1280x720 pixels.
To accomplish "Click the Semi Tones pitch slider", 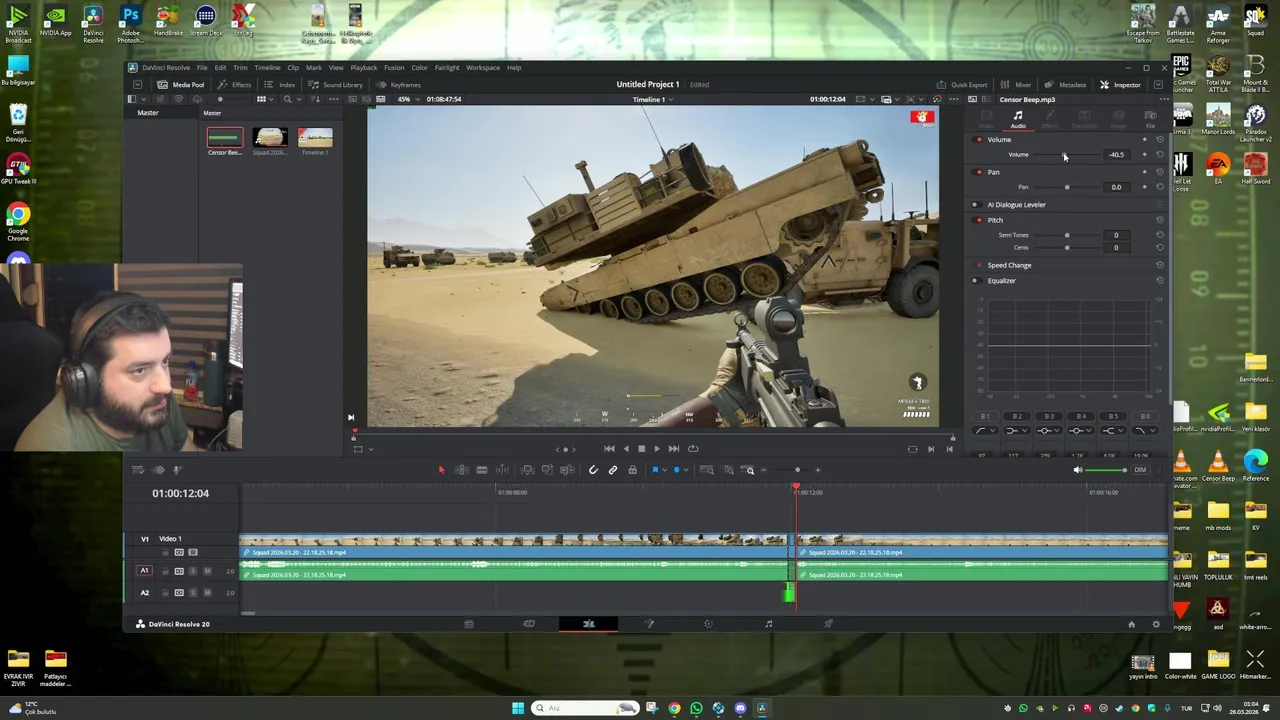I will point(1067,235).
